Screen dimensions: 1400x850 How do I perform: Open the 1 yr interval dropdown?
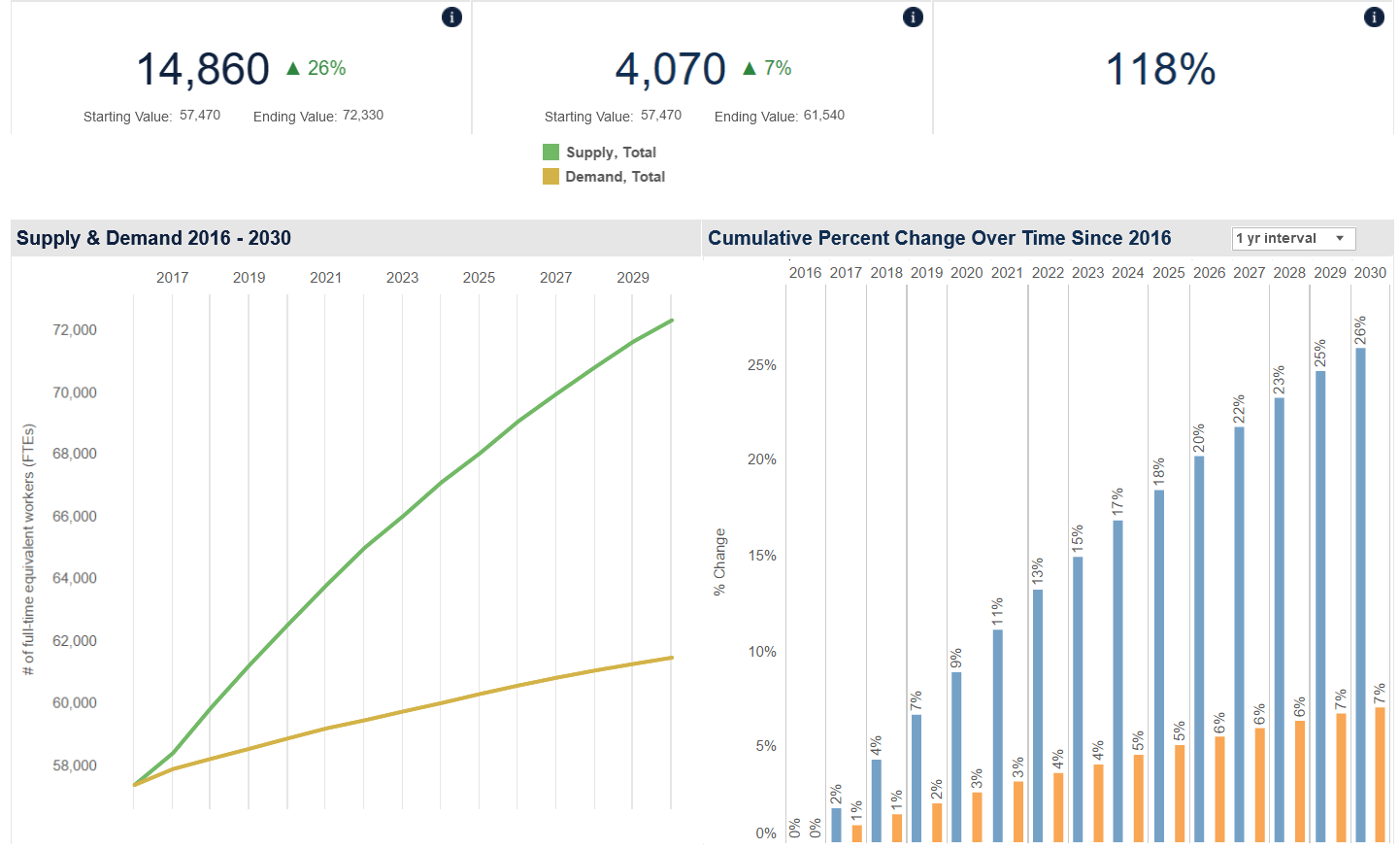click(1292, 238)
